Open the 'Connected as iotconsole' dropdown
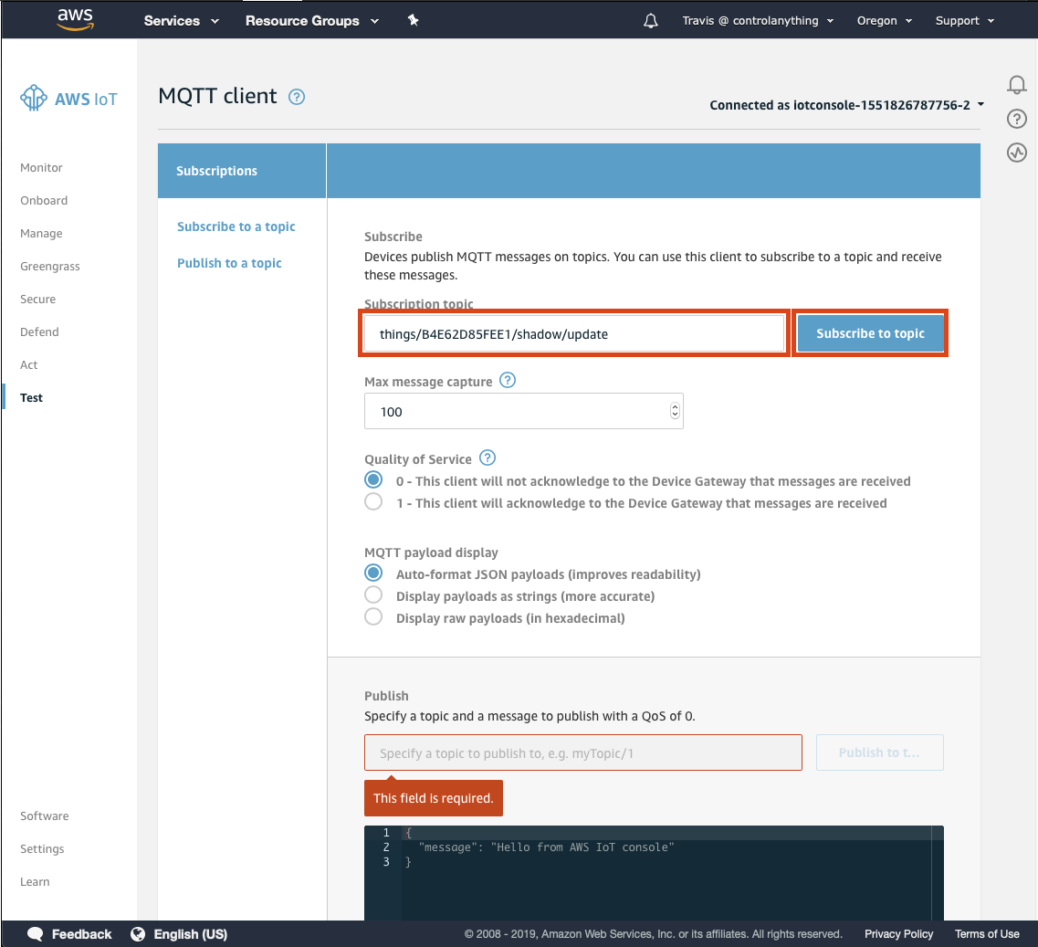The height and width of the screenshot is (947, 1038). tap(846, 105)
